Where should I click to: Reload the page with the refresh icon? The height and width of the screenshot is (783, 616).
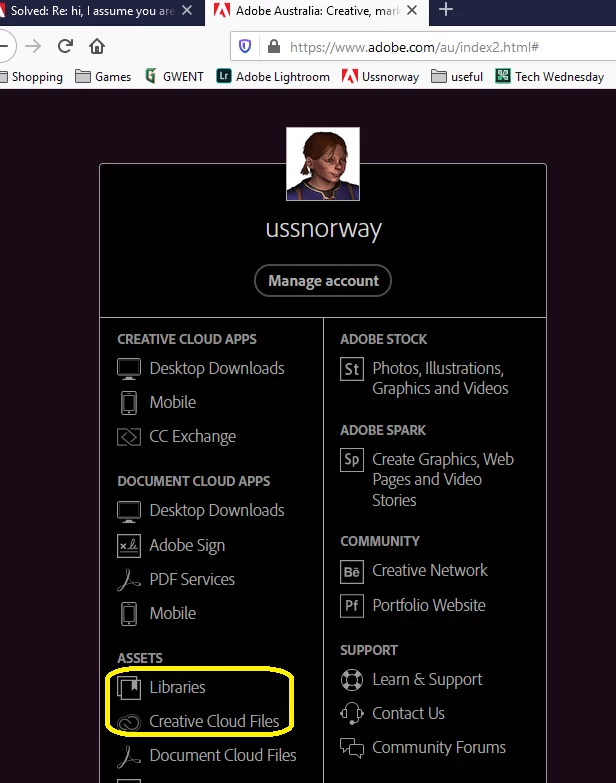pos(65,46)
